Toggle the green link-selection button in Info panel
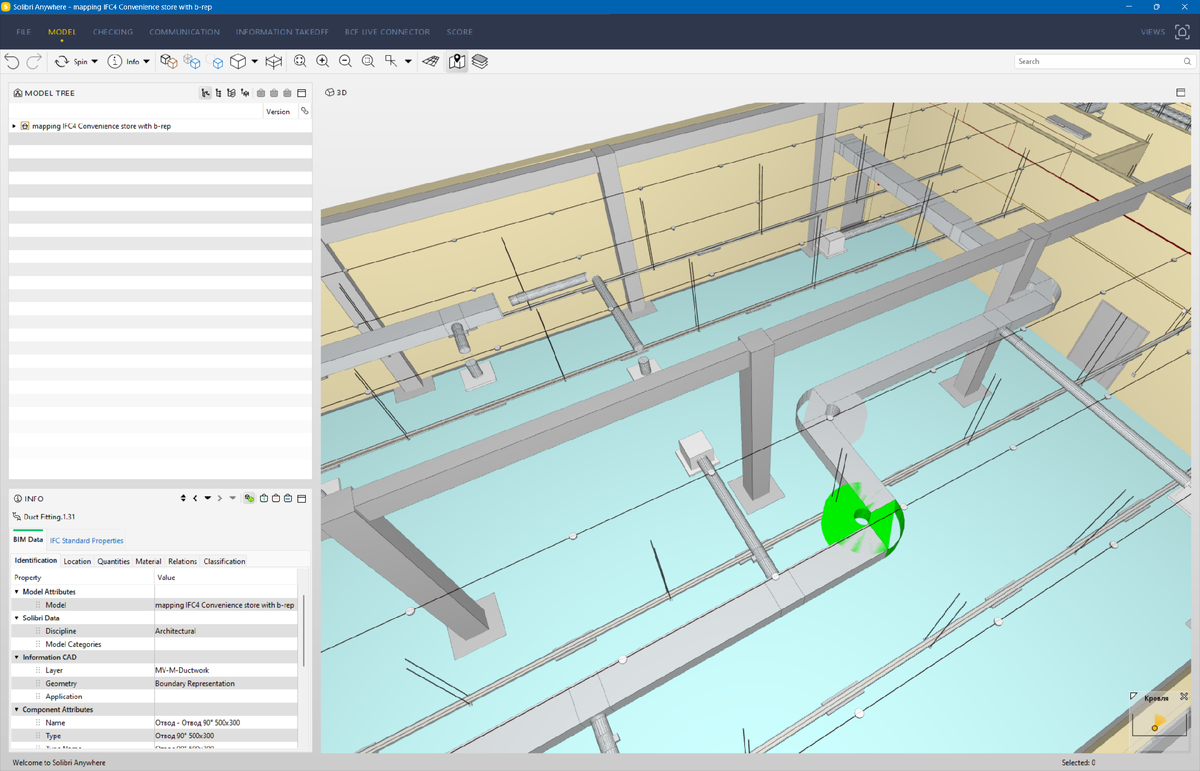The height and width of the screenshot is (771, 1200). (249, 498)
